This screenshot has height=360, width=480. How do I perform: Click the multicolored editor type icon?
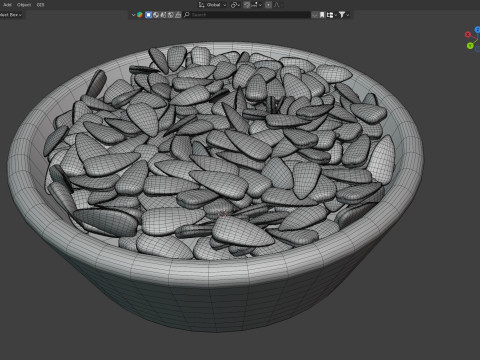click(x=140, y=15)
